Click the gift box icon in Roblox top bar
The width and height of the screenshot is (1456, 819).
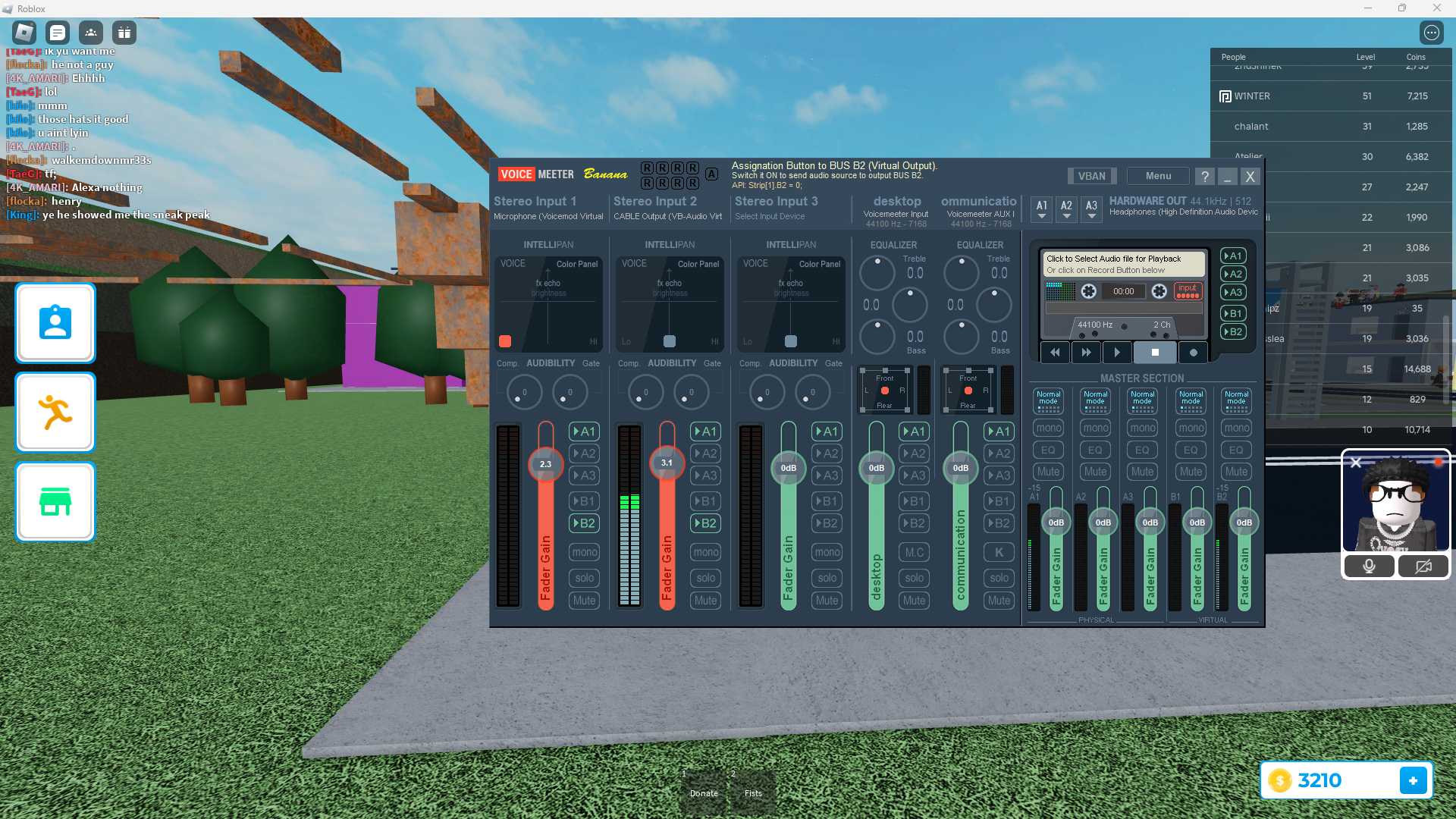tap(124, 33)
